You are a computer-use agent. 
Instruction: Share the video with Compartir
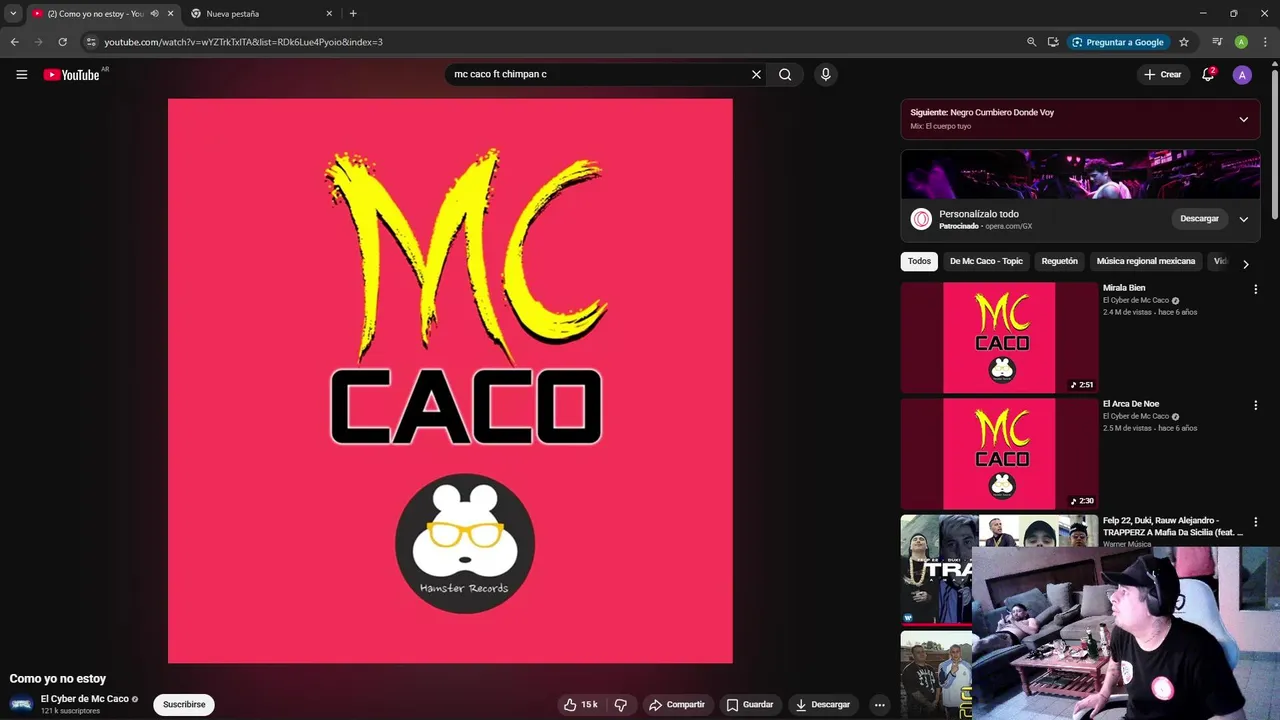pyautogui.click(x=677, y=704)
